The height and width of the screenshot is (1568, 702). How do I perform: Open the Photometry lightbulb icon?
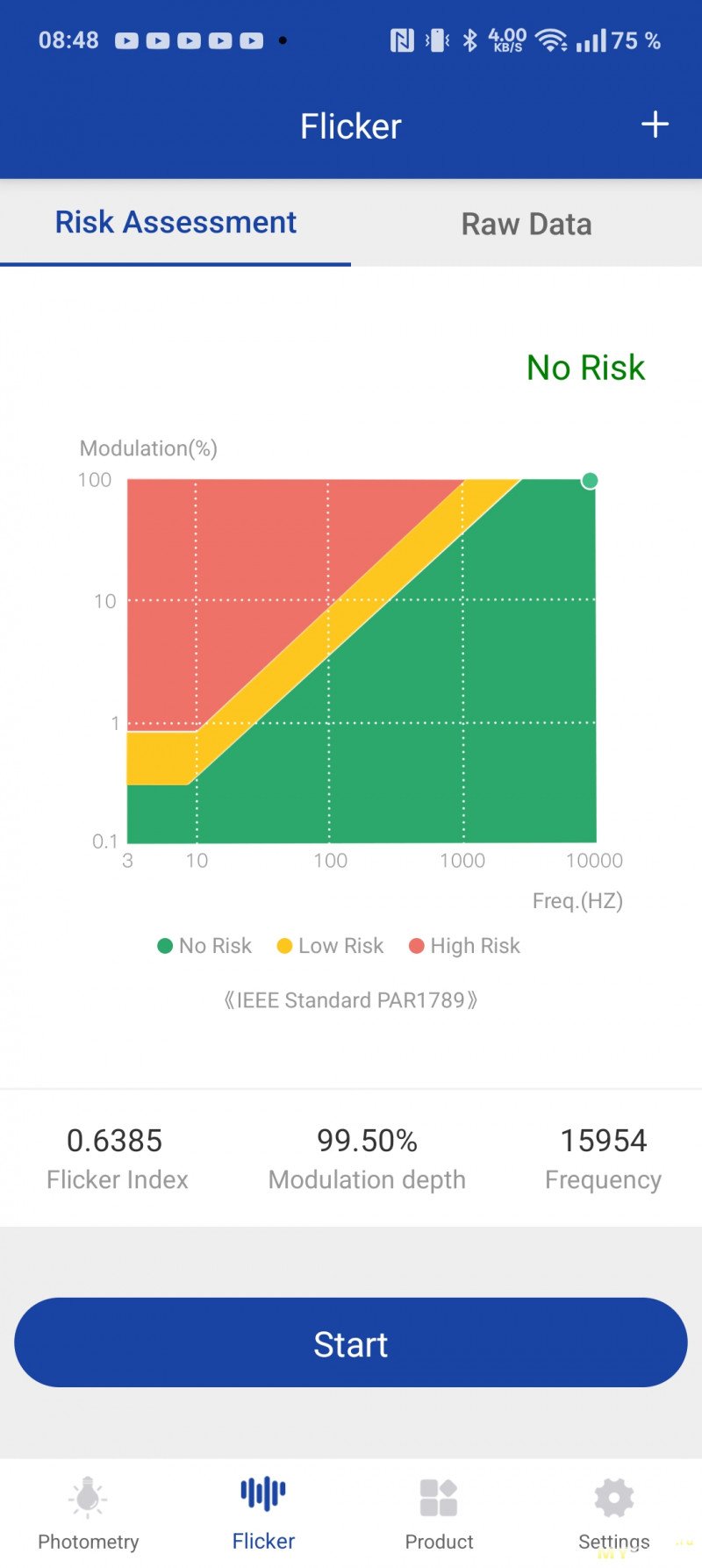[x=88, y=1497]
